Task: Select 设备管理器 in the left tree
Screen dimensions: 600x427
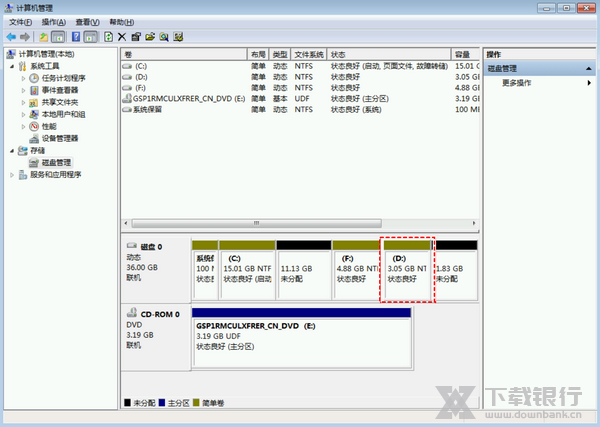Action: pos(59,138)
